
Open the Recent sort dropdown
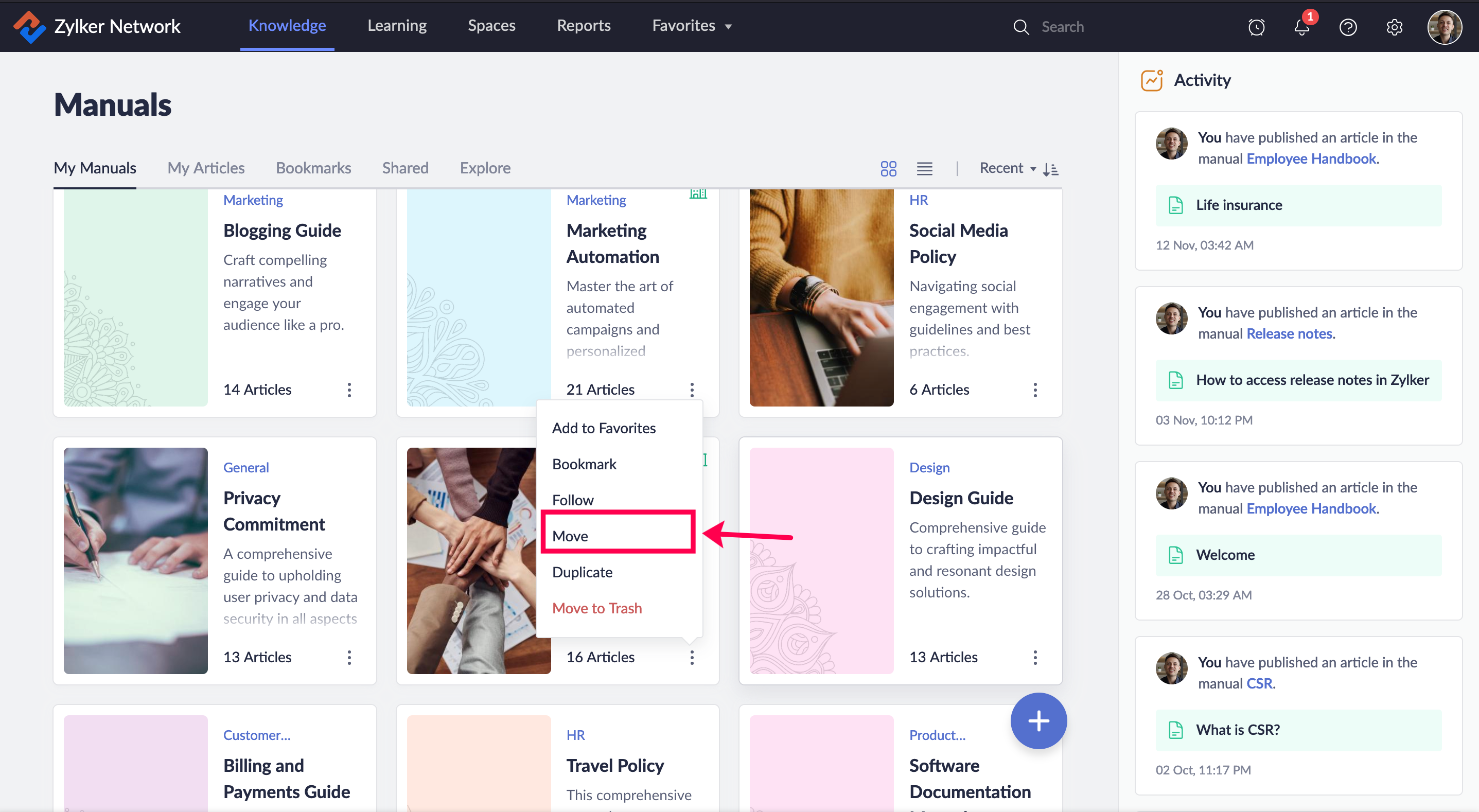pos(1007,168)
